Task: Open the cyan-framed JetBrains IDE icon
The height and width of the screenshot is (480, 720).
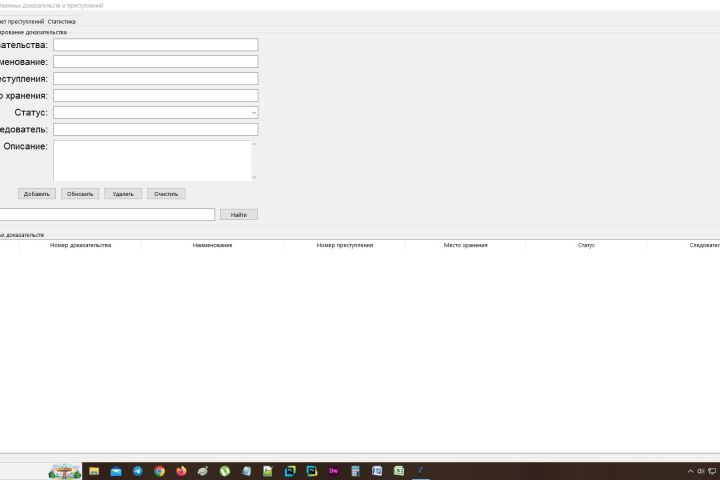Action: 290,471
